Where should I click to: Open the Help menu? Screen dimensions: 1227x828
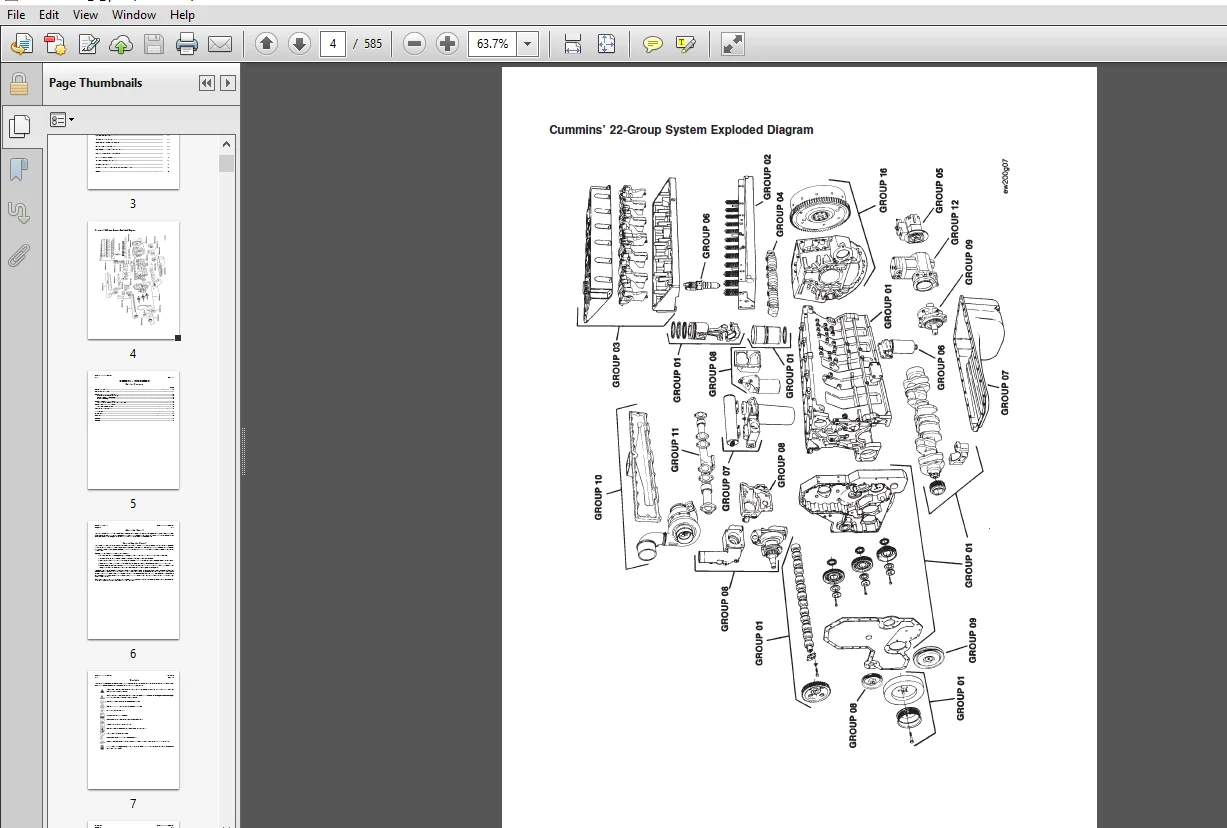coord(182,15)
